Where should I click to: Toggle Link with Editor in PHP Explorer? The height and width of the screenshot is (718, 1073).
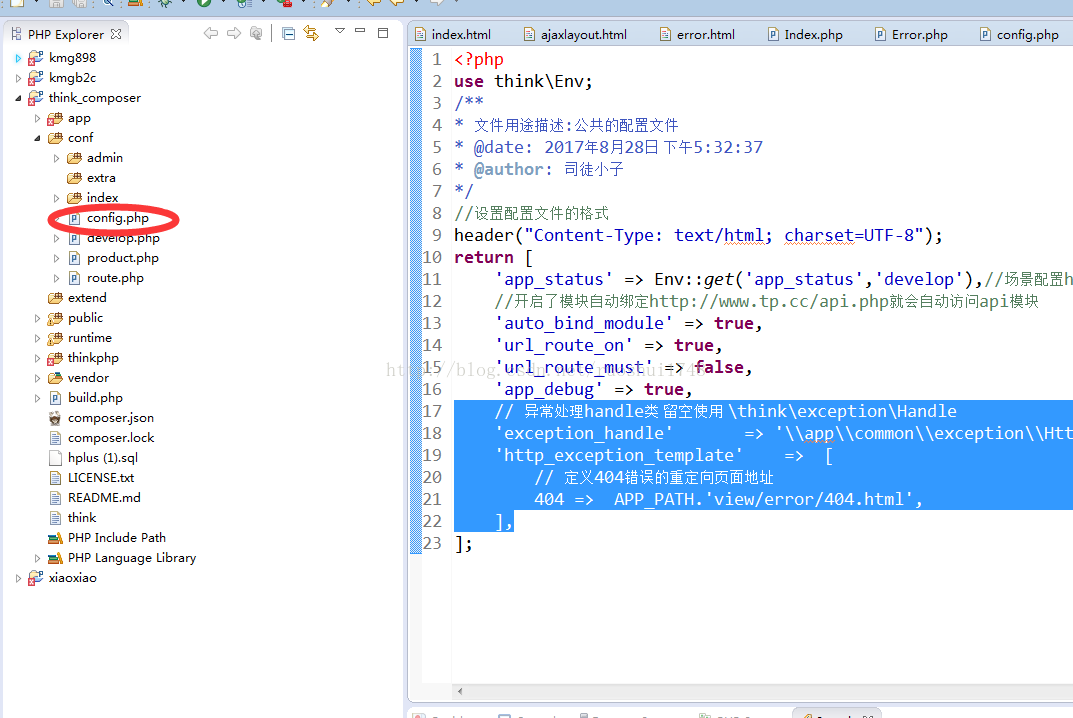tap(311, 33)
